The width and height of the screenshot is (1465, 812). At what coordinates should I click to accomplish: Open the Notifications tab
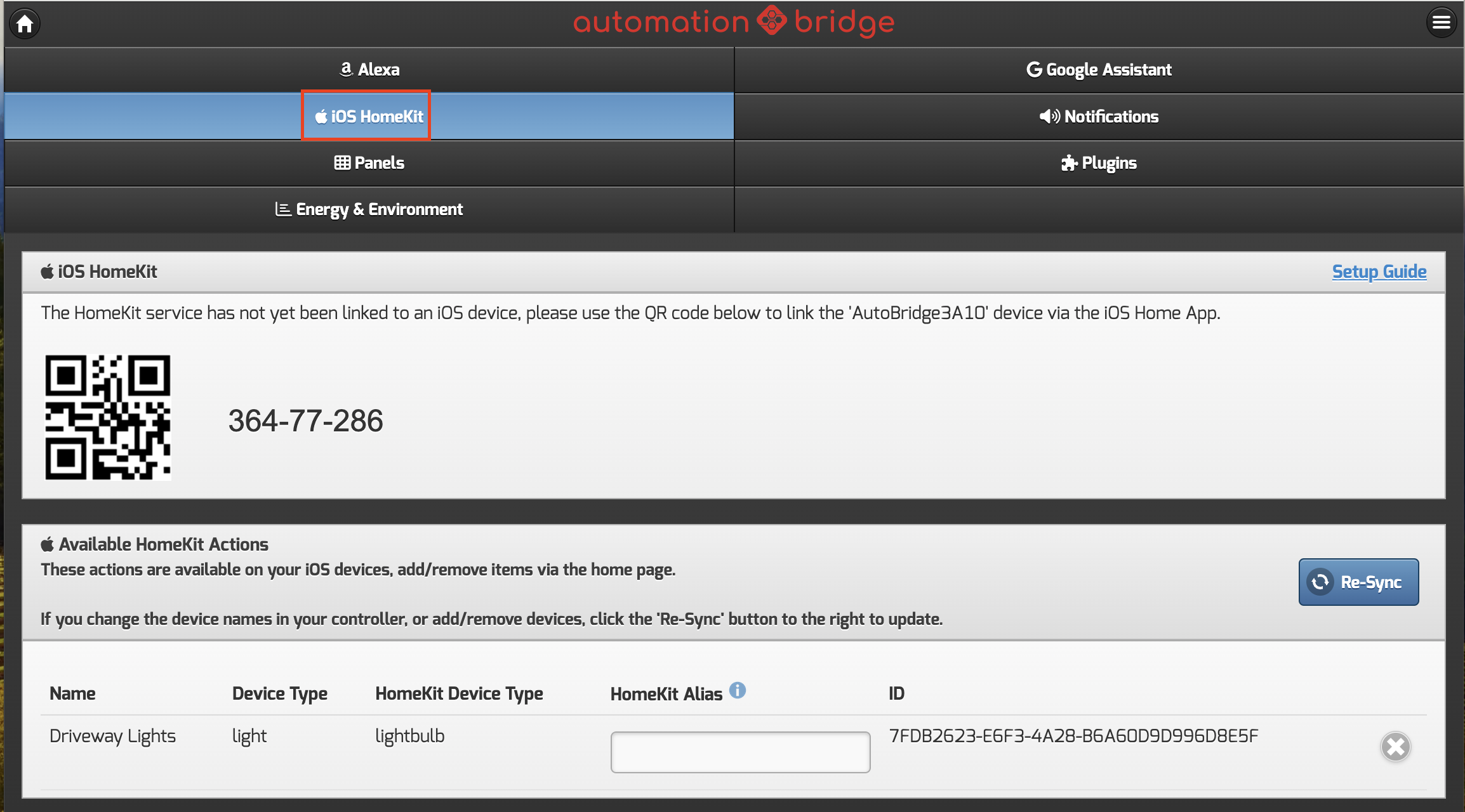point(1099,117)
